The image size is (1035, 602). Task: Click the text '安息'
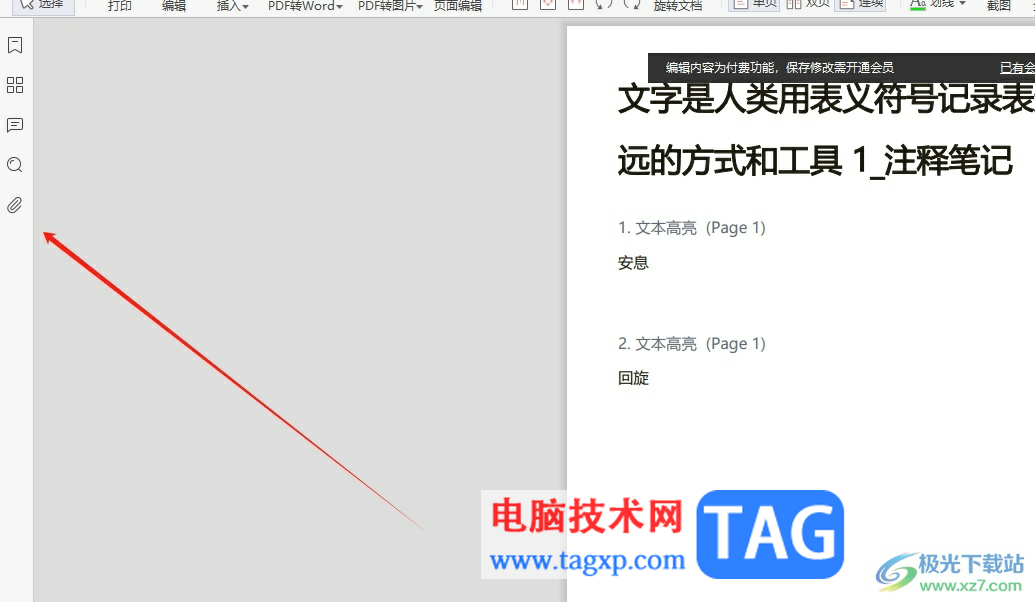(634, 263)
